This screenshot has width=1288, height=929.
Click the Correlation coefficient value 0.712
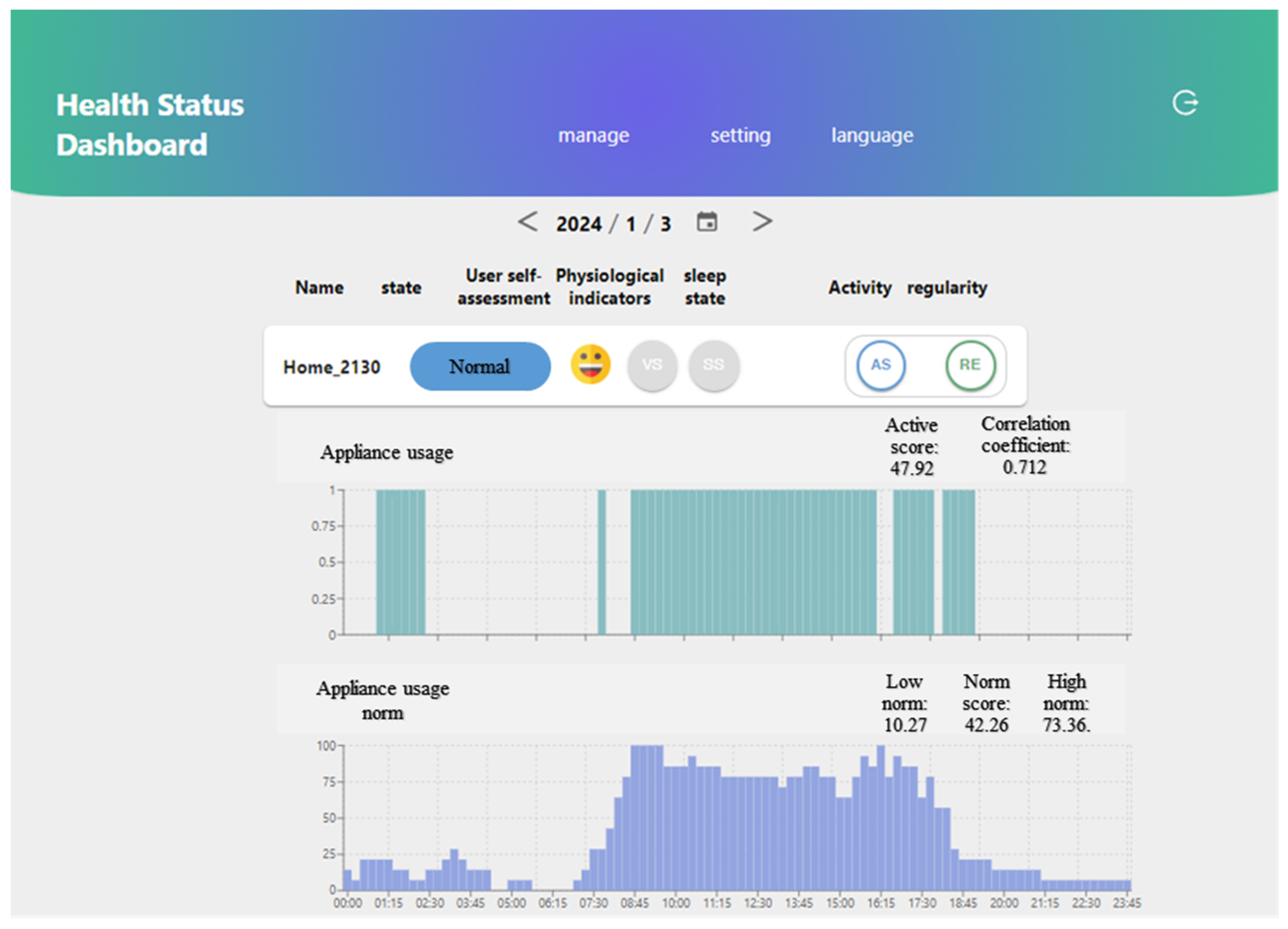(1024, 467)
